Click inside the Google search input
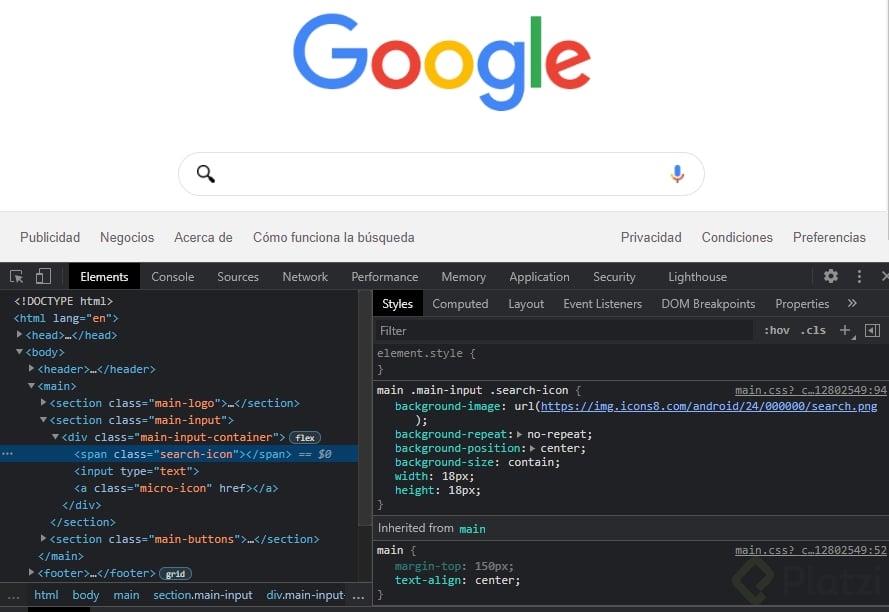 click(442, 174)
